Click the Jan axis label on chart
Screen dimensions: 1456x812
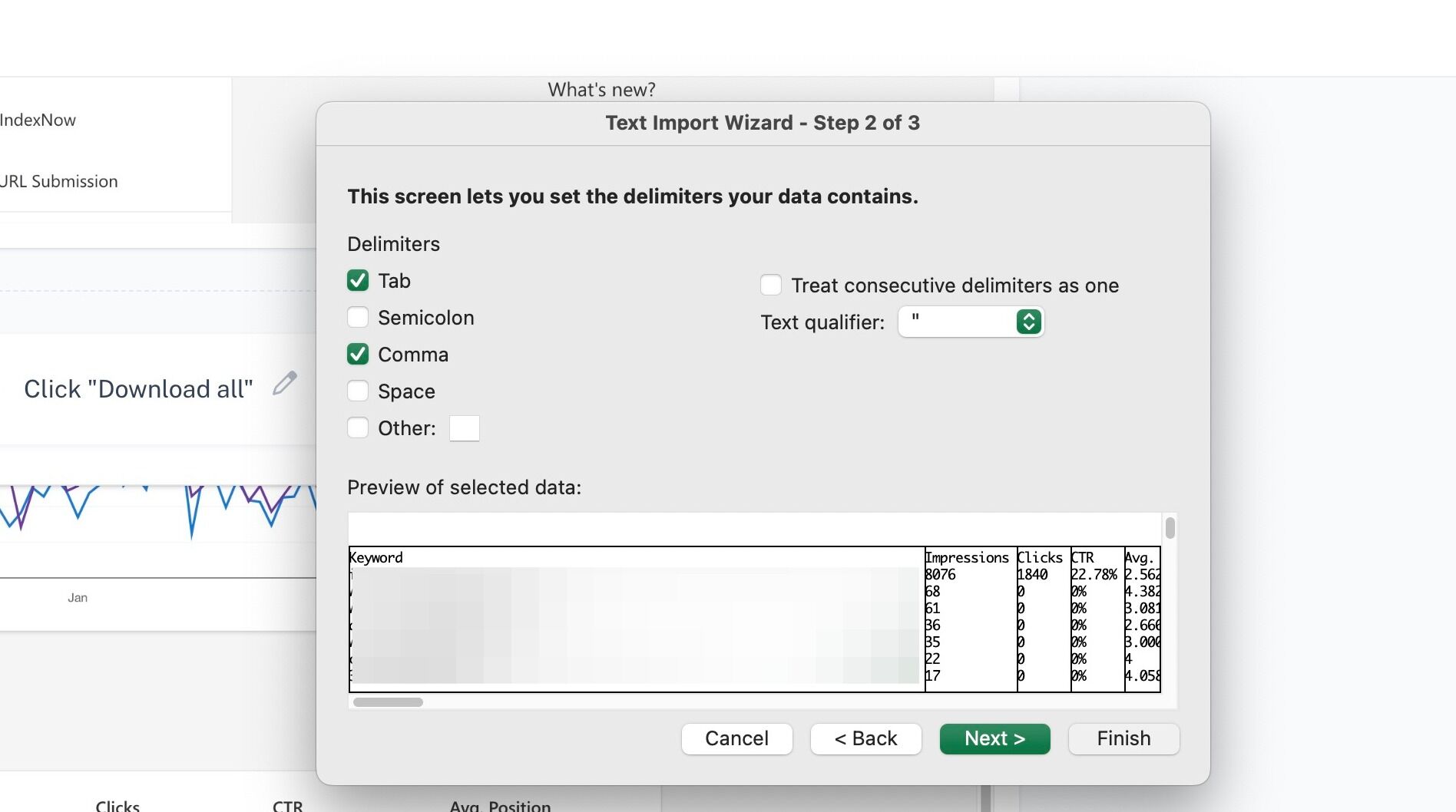(78, 597)
